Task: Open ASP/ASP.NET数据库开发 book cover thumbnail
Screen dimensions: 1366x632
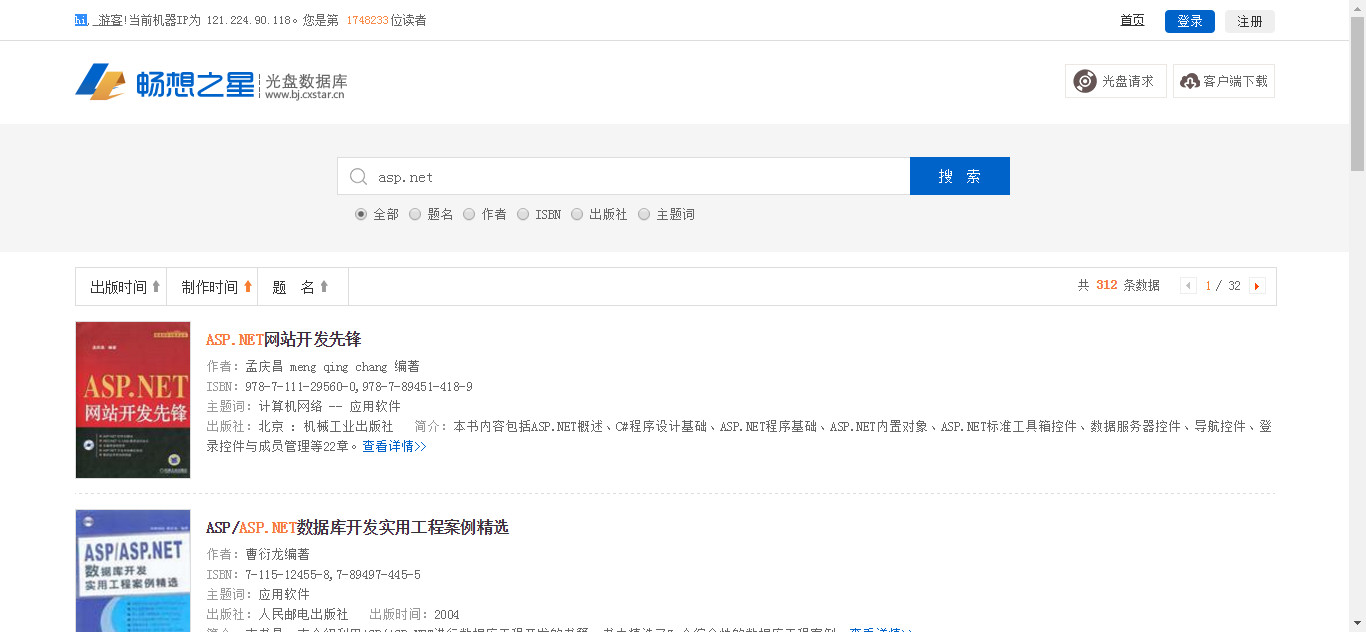Action: (x=133, y=571)
